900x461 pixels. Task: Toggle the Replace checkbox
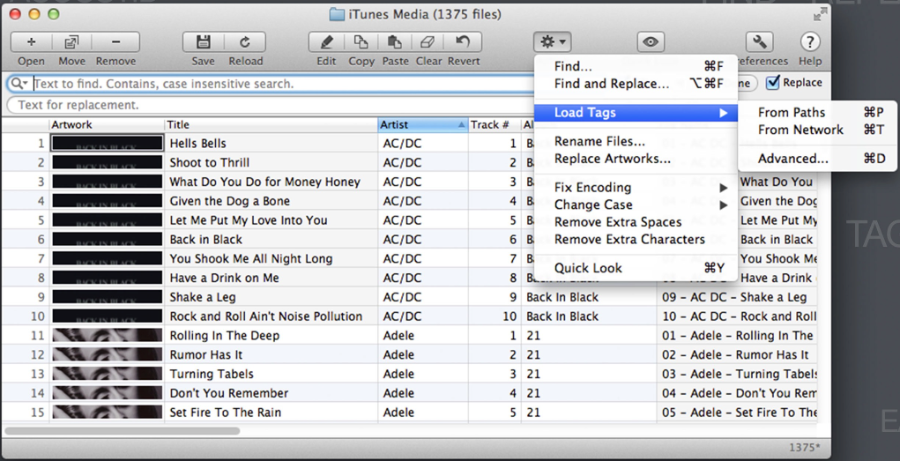coord(773,83)
